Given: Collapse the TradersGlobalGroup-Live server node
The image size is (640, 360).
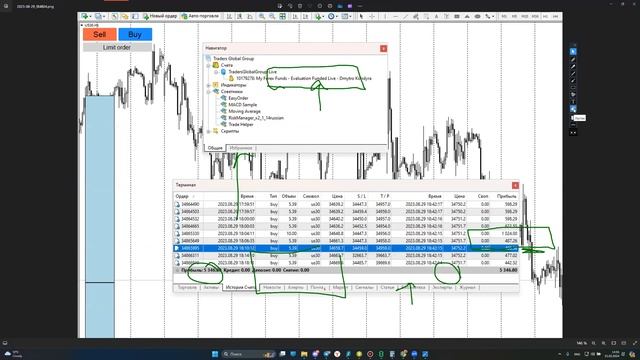Looking at the screenshot, I should point(216,72).
